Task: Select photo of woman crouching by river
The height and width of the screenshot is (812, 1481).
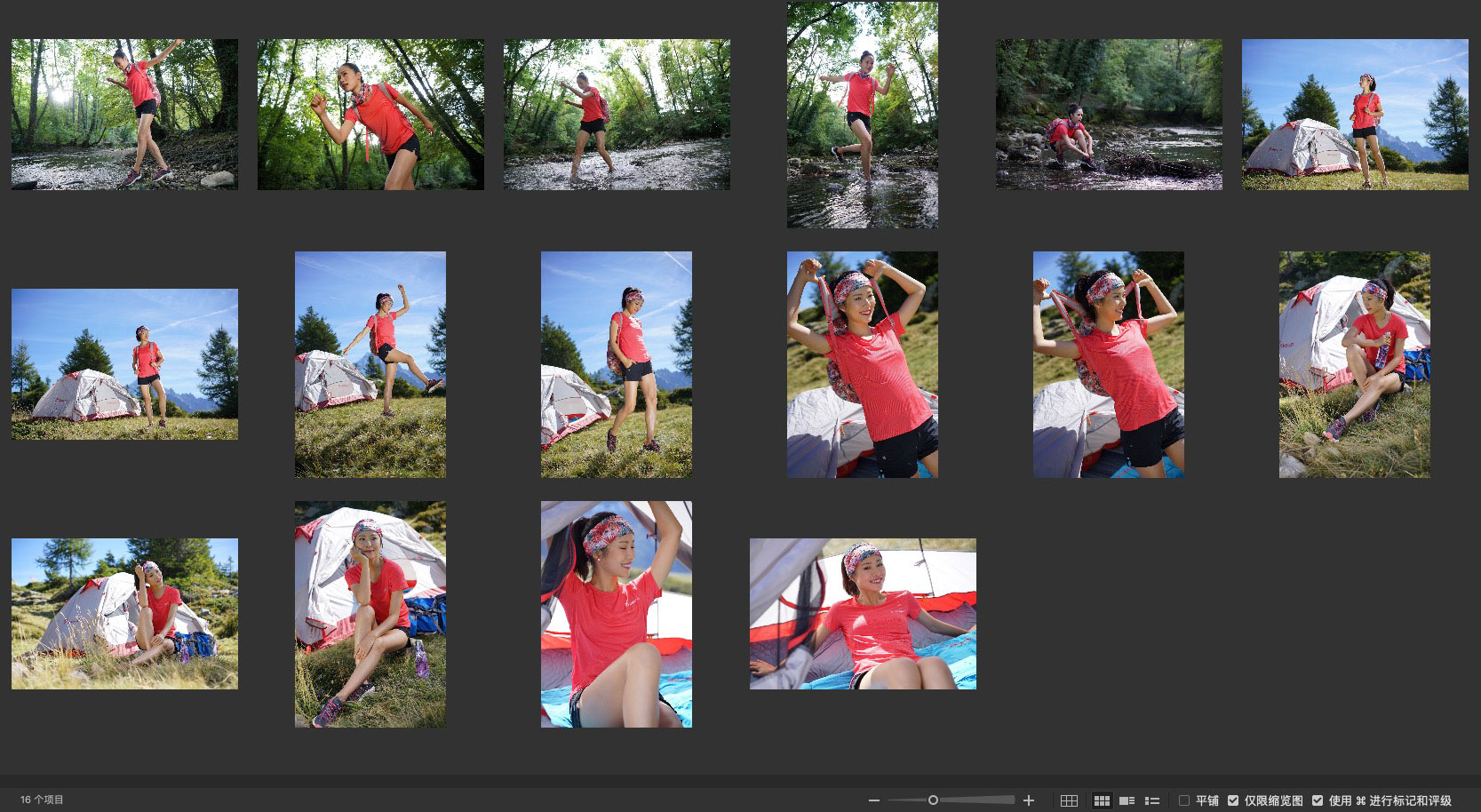Action: (1108, 114)
